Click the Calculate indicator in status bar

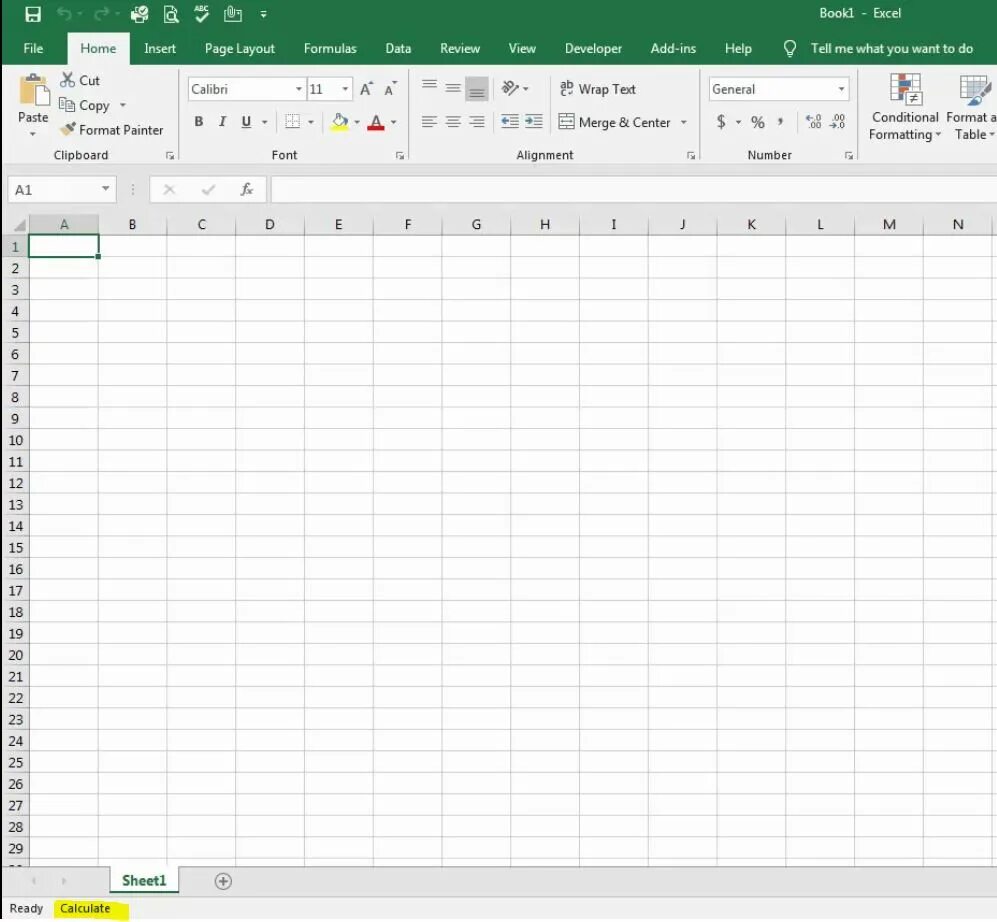[86, 908]
